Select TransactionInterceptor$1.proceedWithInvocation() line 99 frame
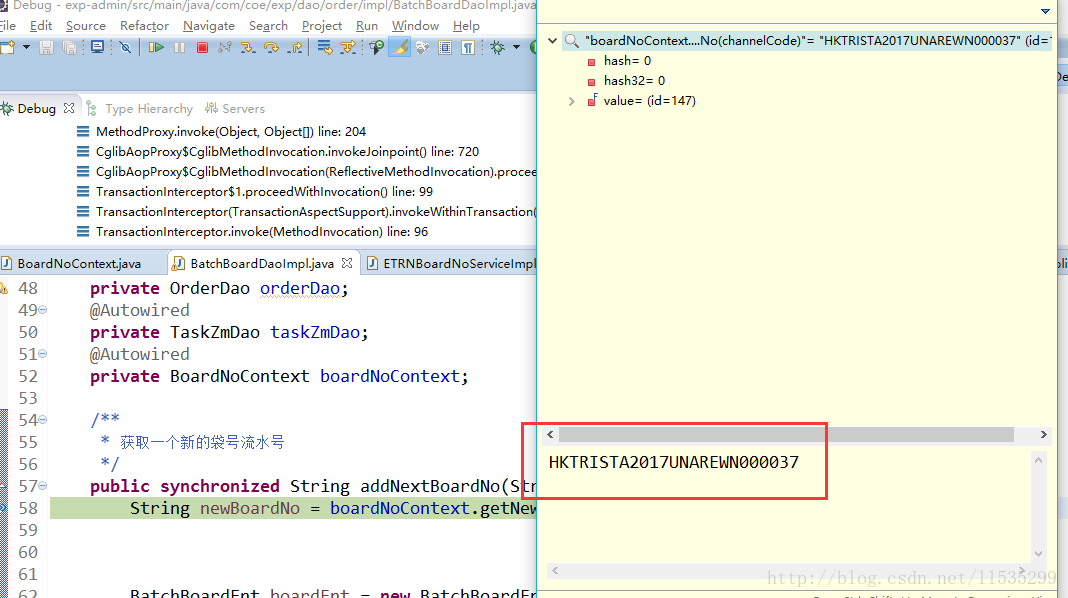 264,191
